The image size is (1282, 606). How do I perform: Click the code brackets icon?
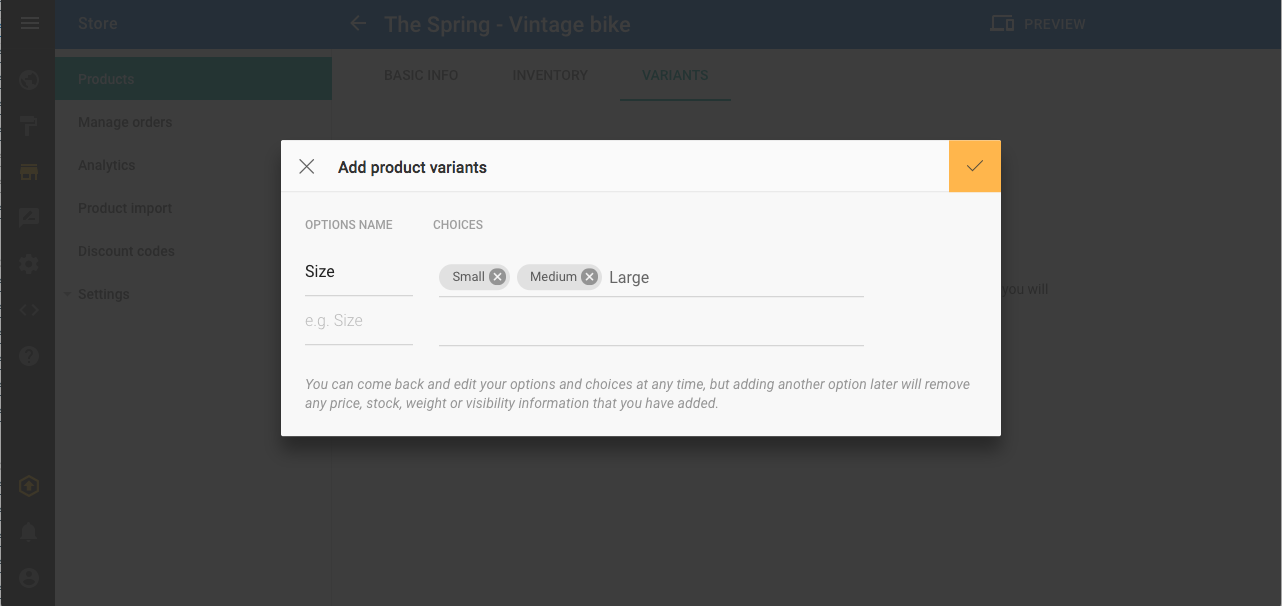pyautogui.click(x=29, y=310)
